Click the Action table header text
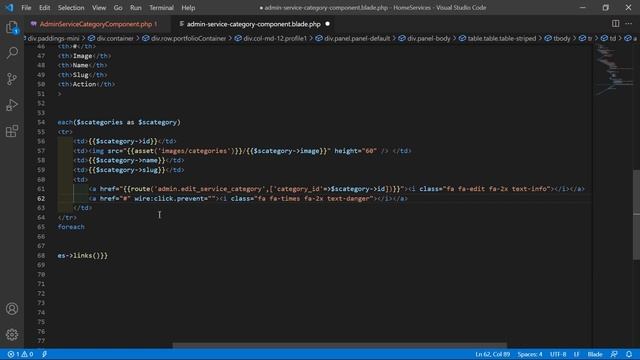The image size is (640, 360). click(84, 84)
